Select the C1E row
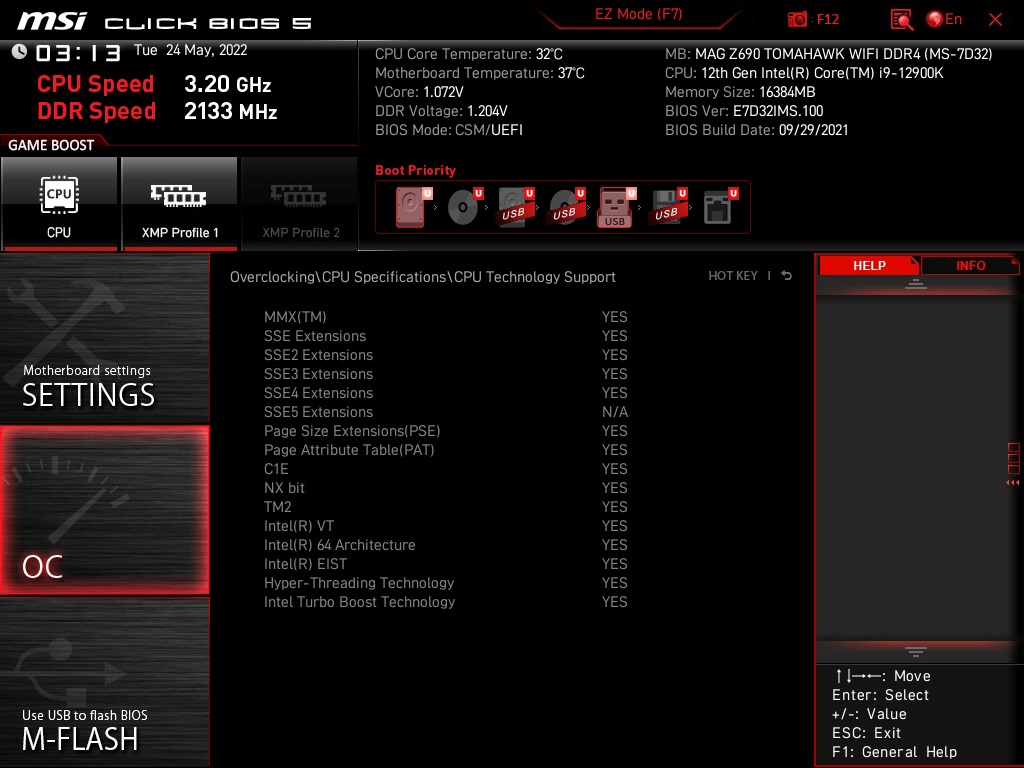 (445, 469)
